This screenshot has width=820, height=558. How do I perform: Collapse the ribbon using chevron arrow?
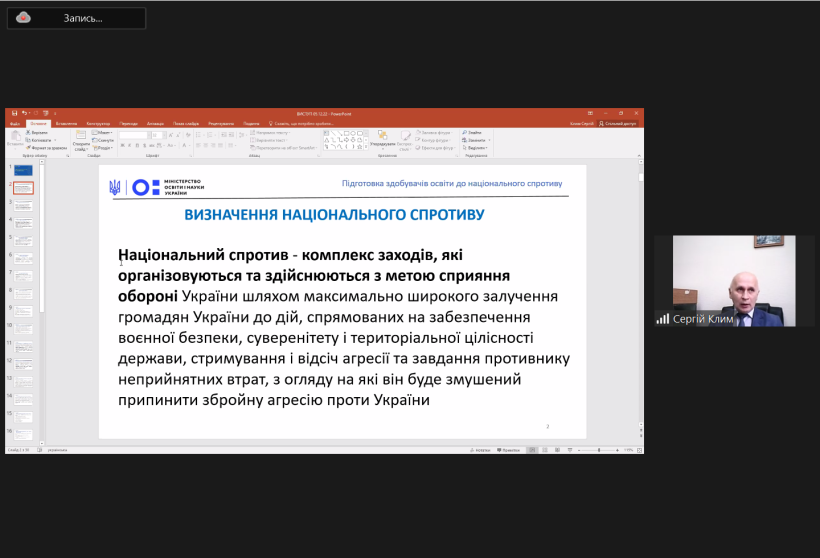pos(639,155)
